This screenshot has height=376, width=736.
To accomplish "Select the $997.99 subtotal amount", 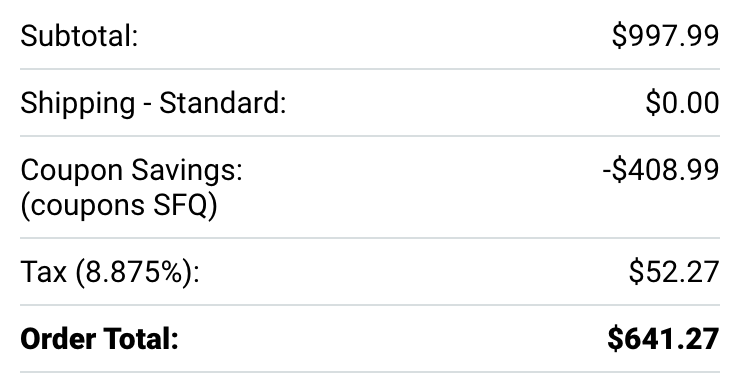I will [x=666, y=36].
